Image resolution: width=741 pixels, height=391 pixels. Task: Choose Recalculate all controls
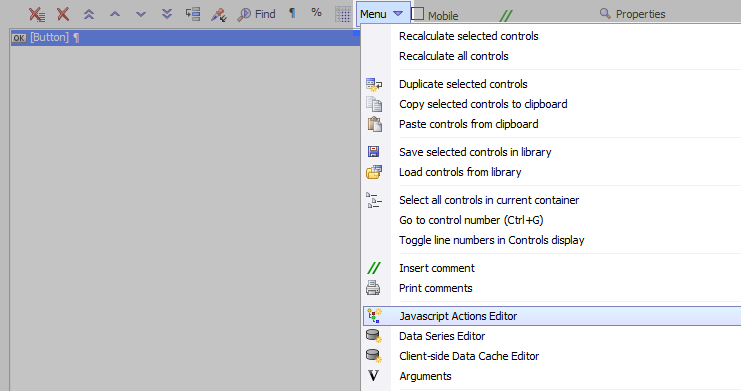click(454, 56)
